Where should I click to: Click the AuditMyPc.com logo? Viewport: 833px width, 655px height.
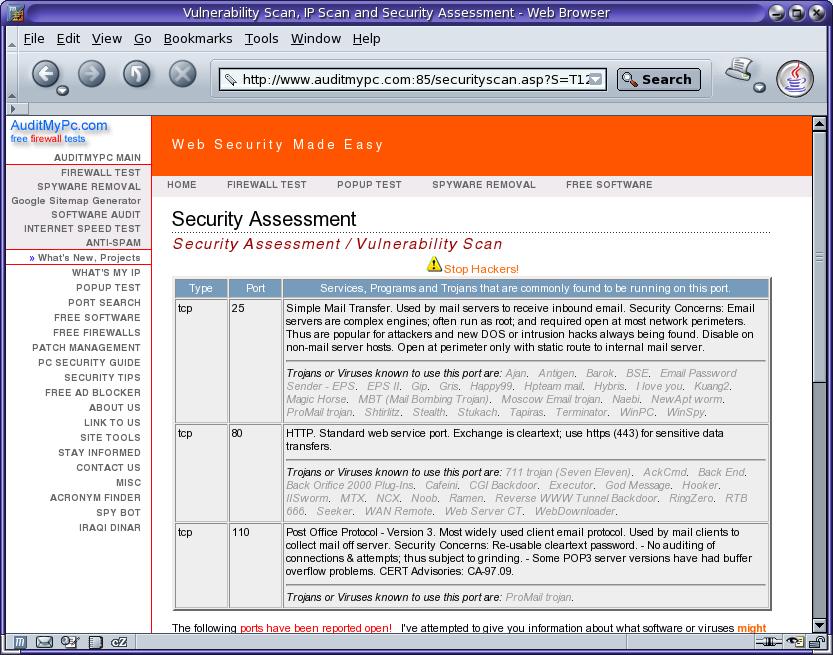pyautogui.click(x=59, y=131)
